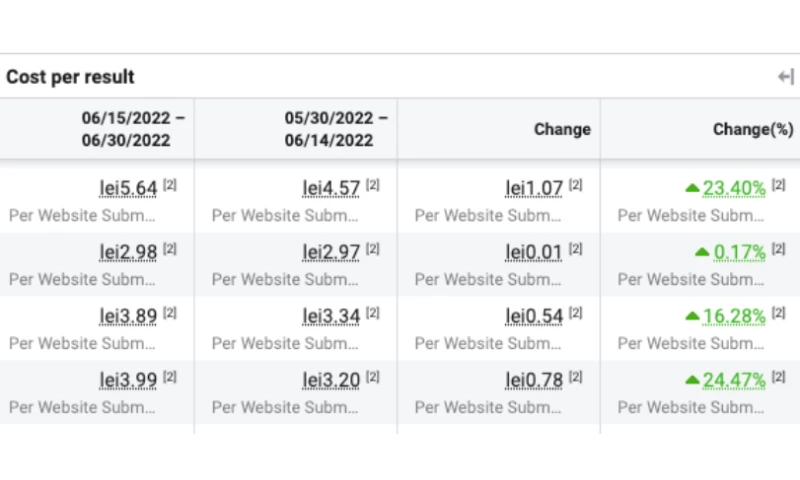Open footnote [2] next to lei0.01

576,249
